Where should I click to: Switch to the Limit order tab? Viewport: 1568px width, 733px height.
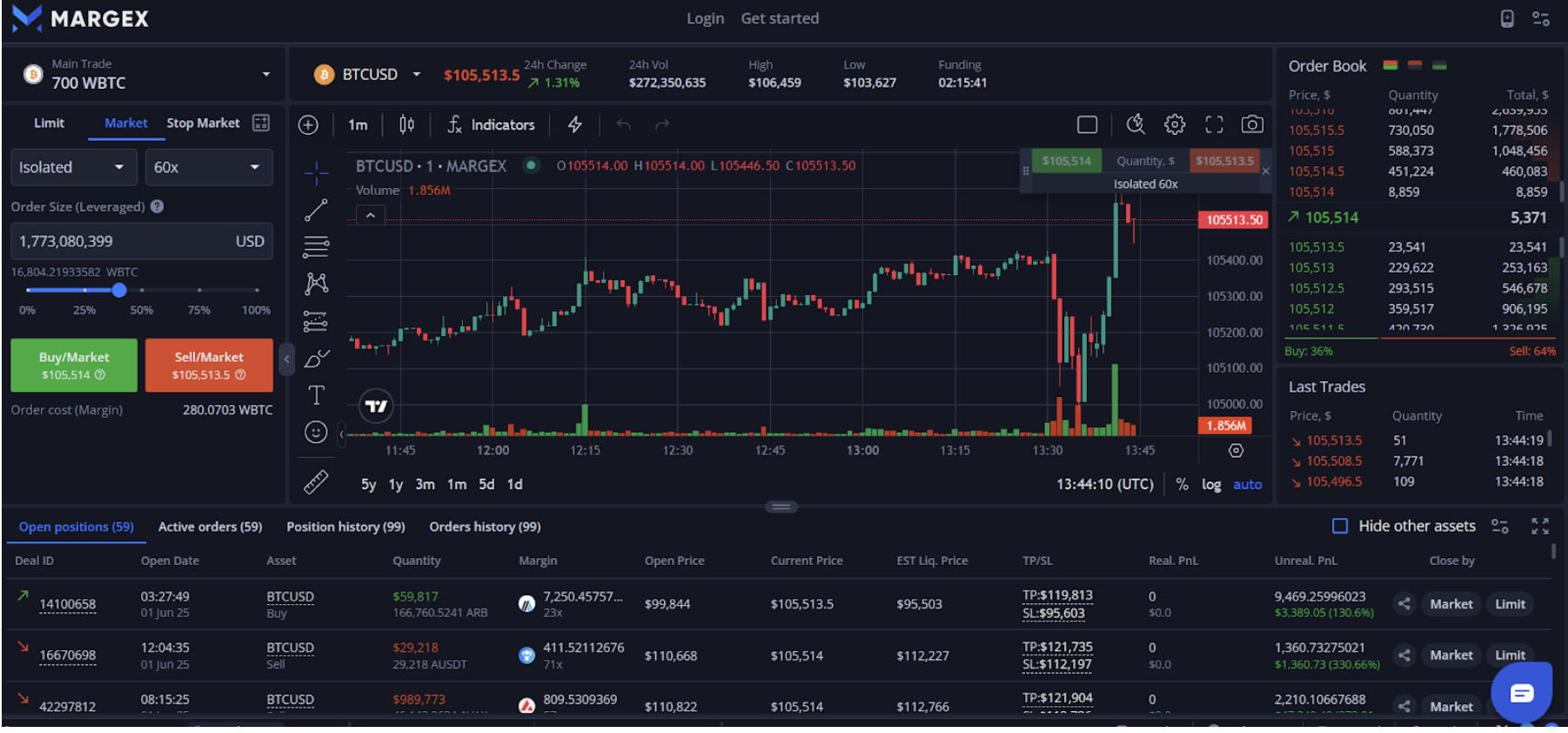49,123
